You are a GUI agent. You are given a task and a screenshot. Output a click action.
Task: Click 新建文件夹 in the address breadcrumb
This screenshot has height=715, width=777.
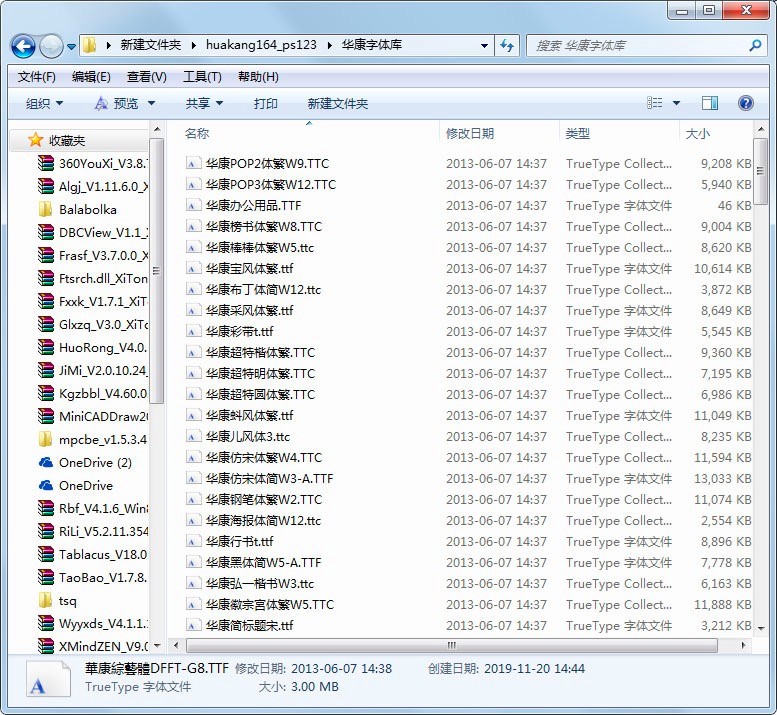click(151, 45)
